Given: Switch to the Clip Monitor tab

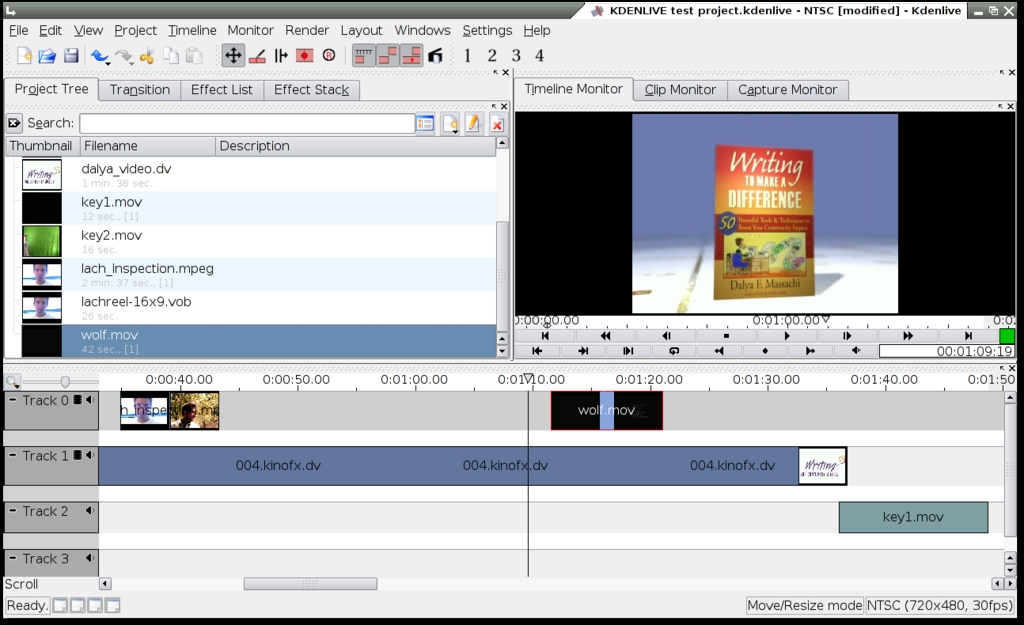Looking at the screenshot, I should click(680, 90).
